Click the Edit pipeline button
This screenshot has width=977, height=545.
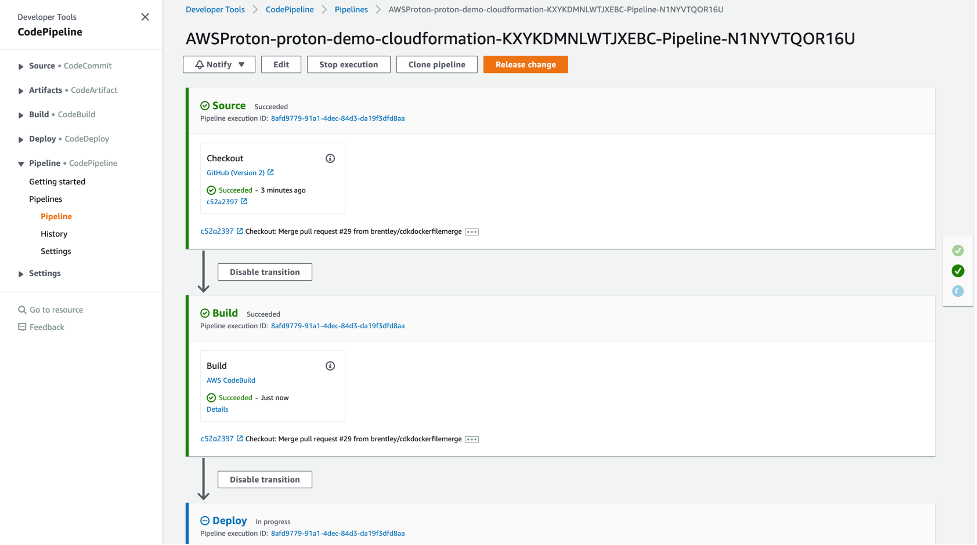[281, 64]
